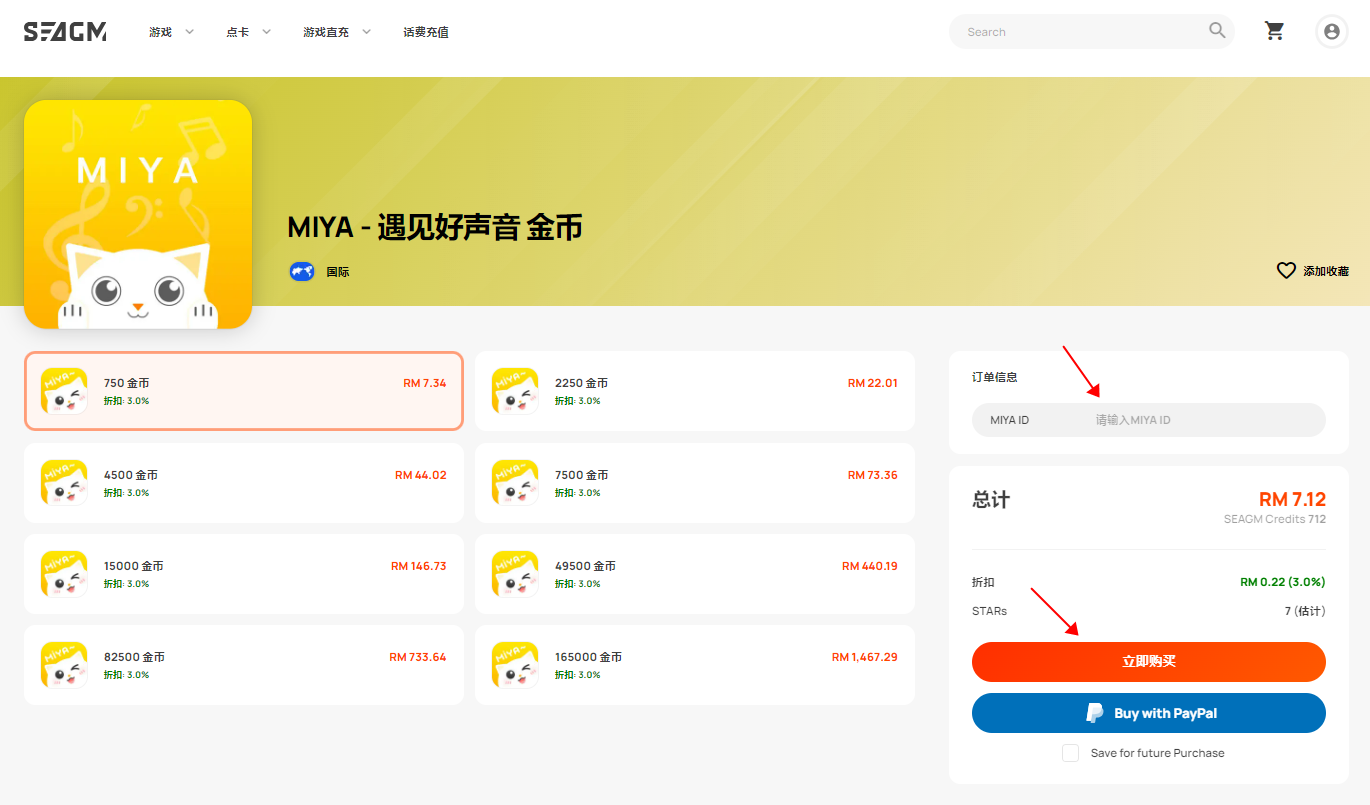This screenshot has width=1370, height=805.
Task: Click the 82500 金币 MIYA icon
Action: click(64, 665)
